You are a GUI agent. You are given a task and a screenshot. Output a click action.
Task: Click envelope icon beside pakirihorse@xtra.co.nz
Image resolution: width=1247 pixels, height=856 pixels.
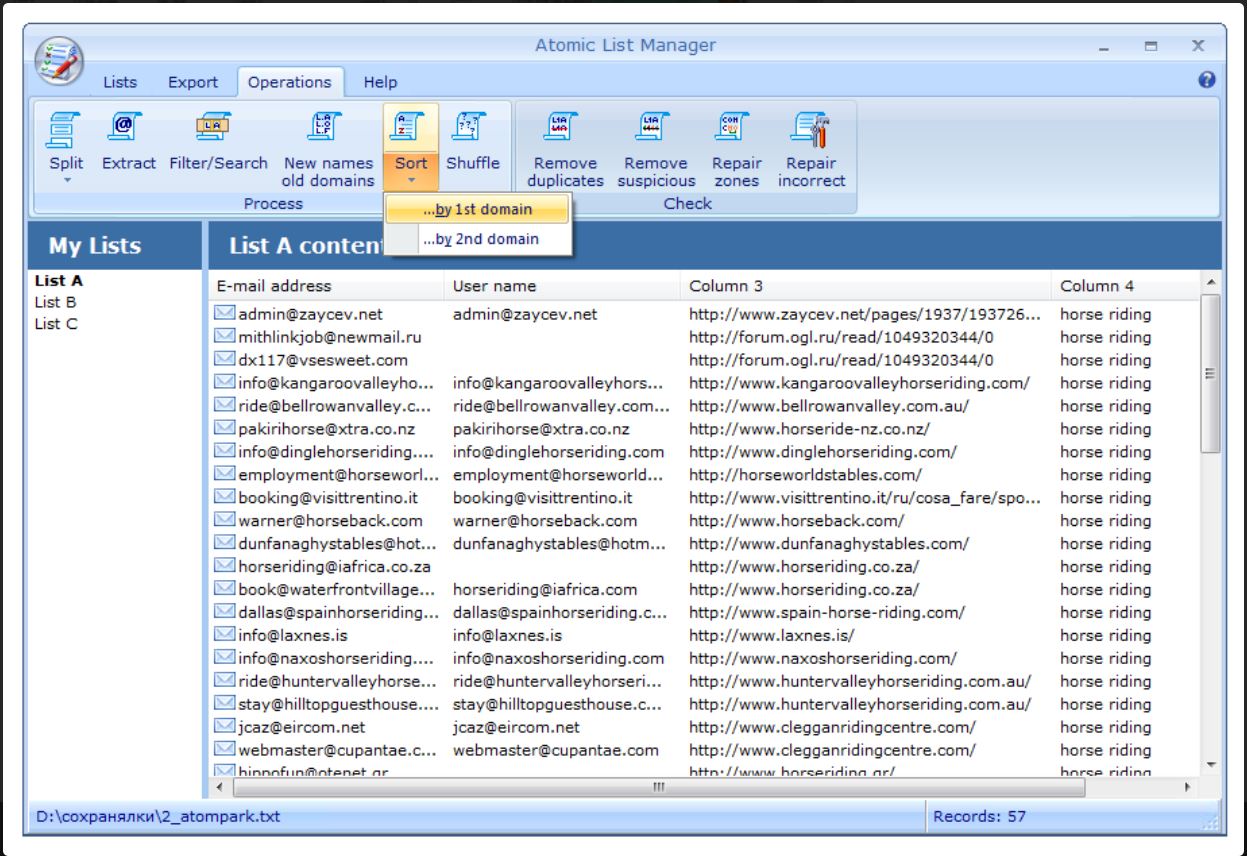point(225,428)
